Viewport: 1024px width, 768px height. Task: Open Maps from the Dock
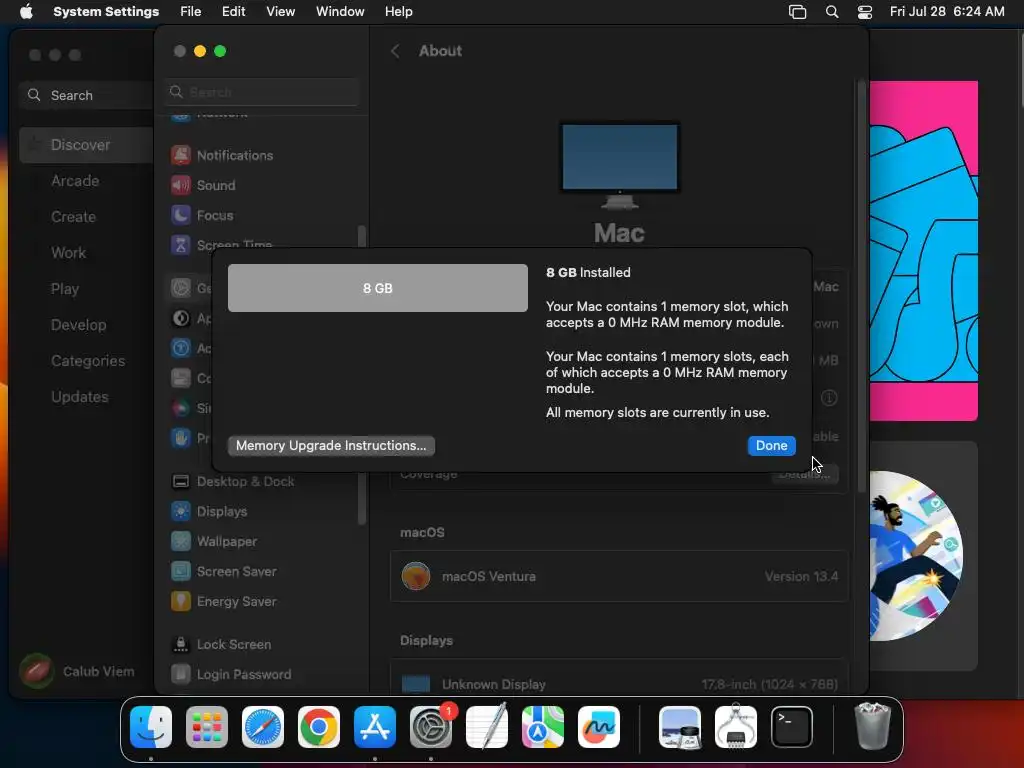point(543,727)
